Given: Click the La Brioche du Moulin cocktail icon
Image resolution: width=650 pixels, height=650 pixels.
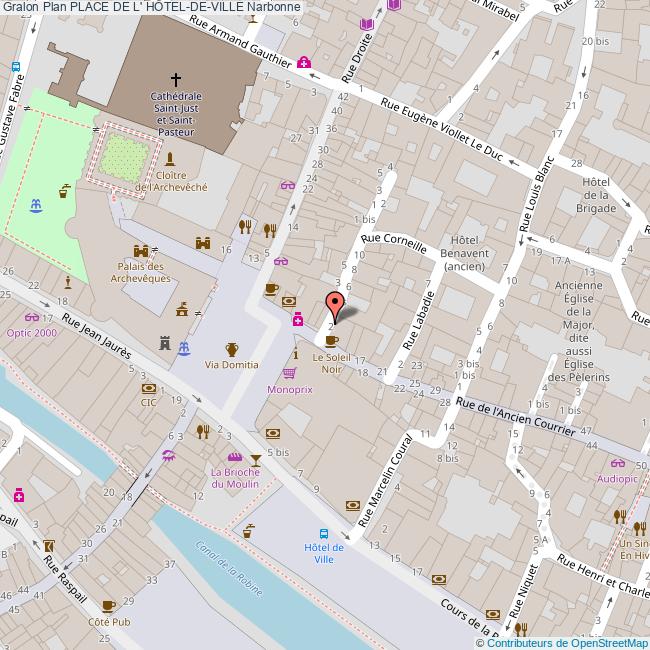Looking at the screenshot, I should tap(256, 458).
